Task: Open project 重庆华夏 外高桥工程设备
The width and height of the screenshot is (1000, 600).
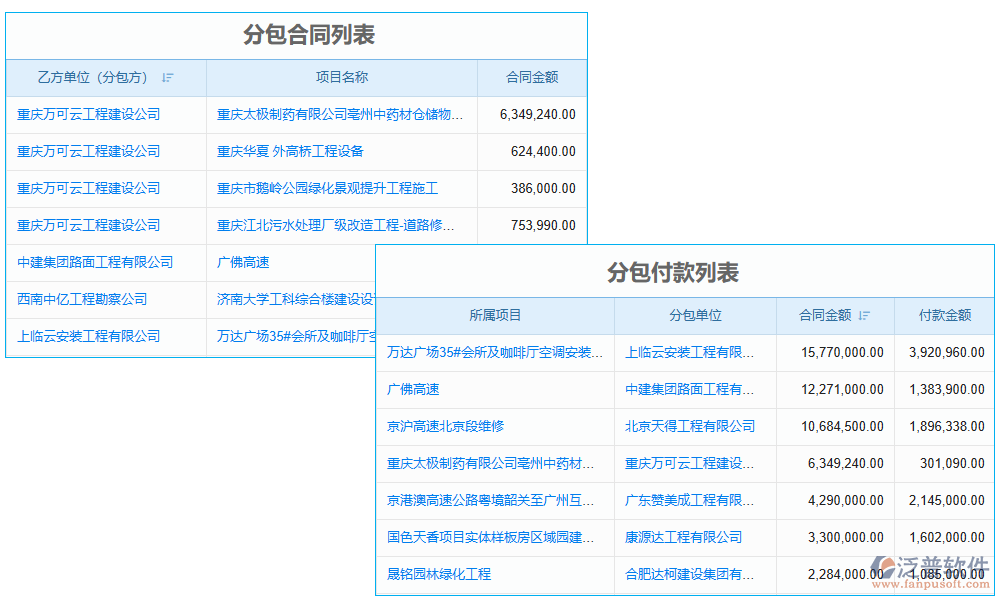Action: pyautogui.click(x=289, y=152)
